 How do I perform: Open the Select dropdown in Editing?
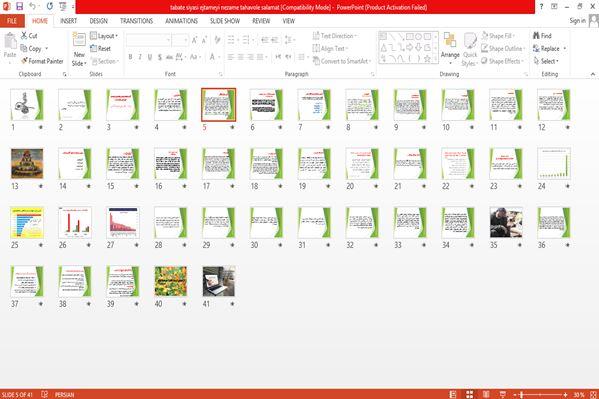(x=546, y=61)
